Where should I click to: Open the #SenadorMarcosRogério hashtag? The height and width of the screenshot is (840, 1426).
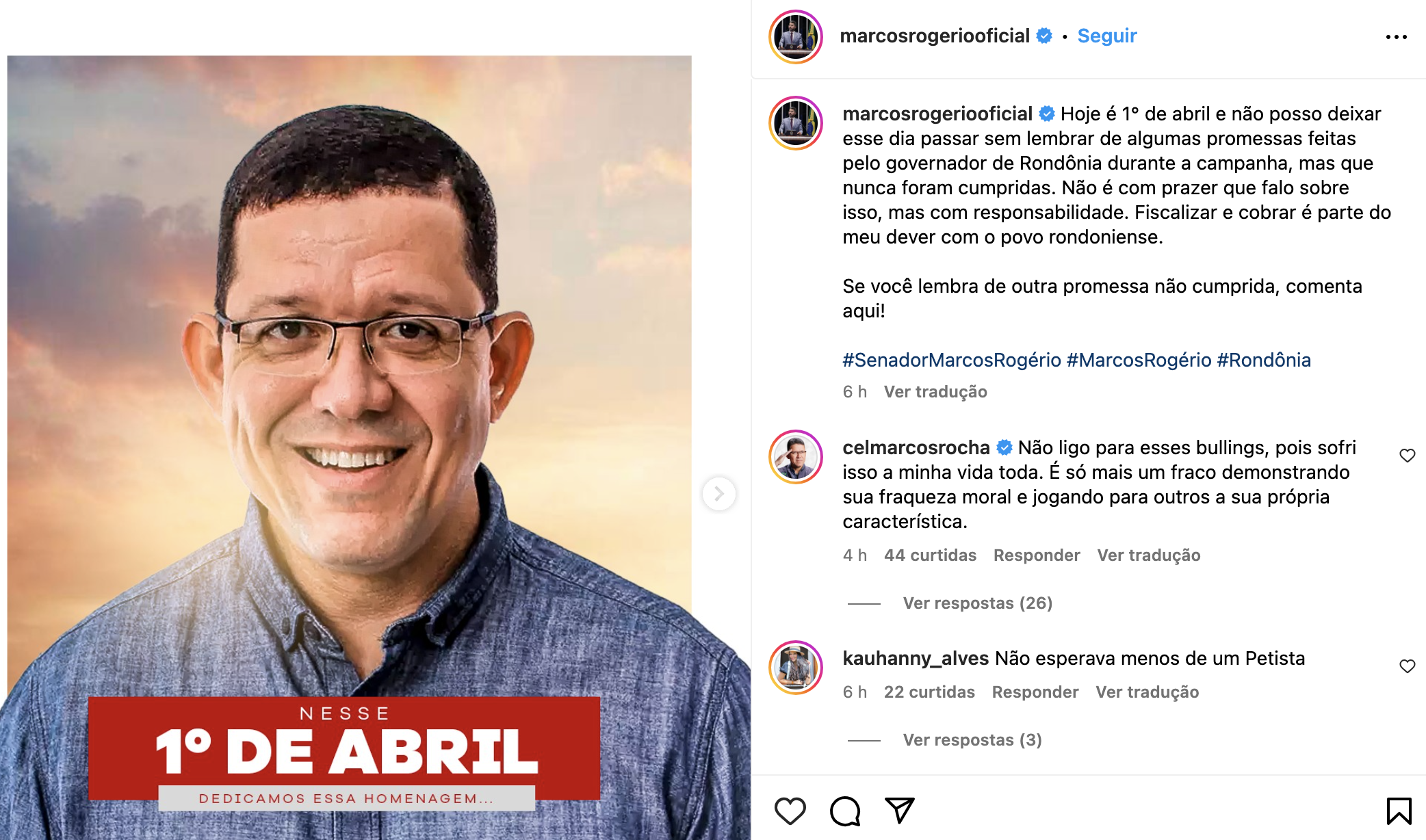[951, 360]
